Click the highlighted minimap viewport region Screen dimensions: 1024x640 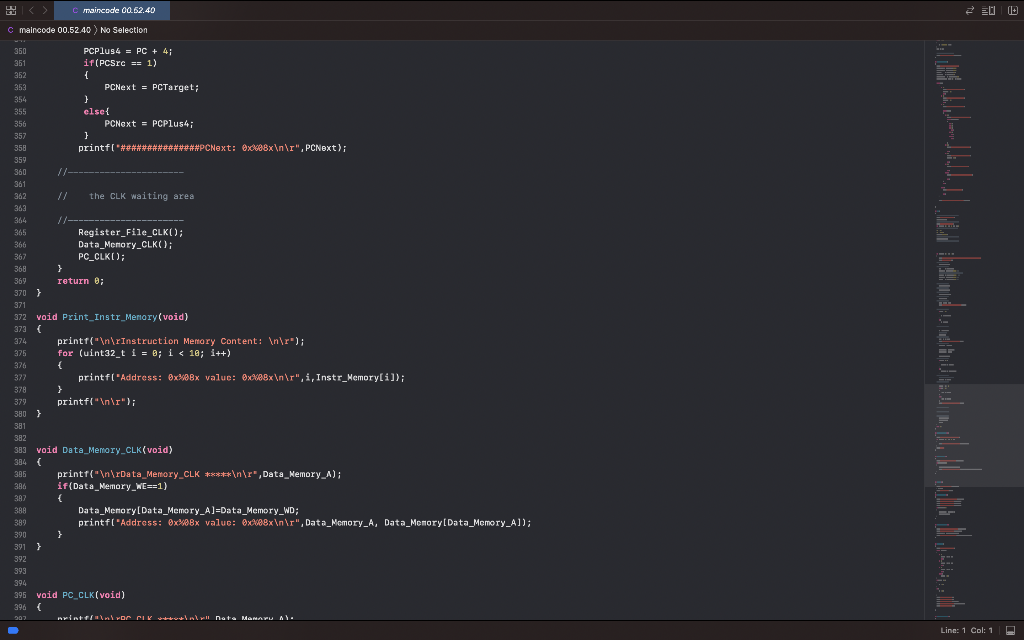974,436
